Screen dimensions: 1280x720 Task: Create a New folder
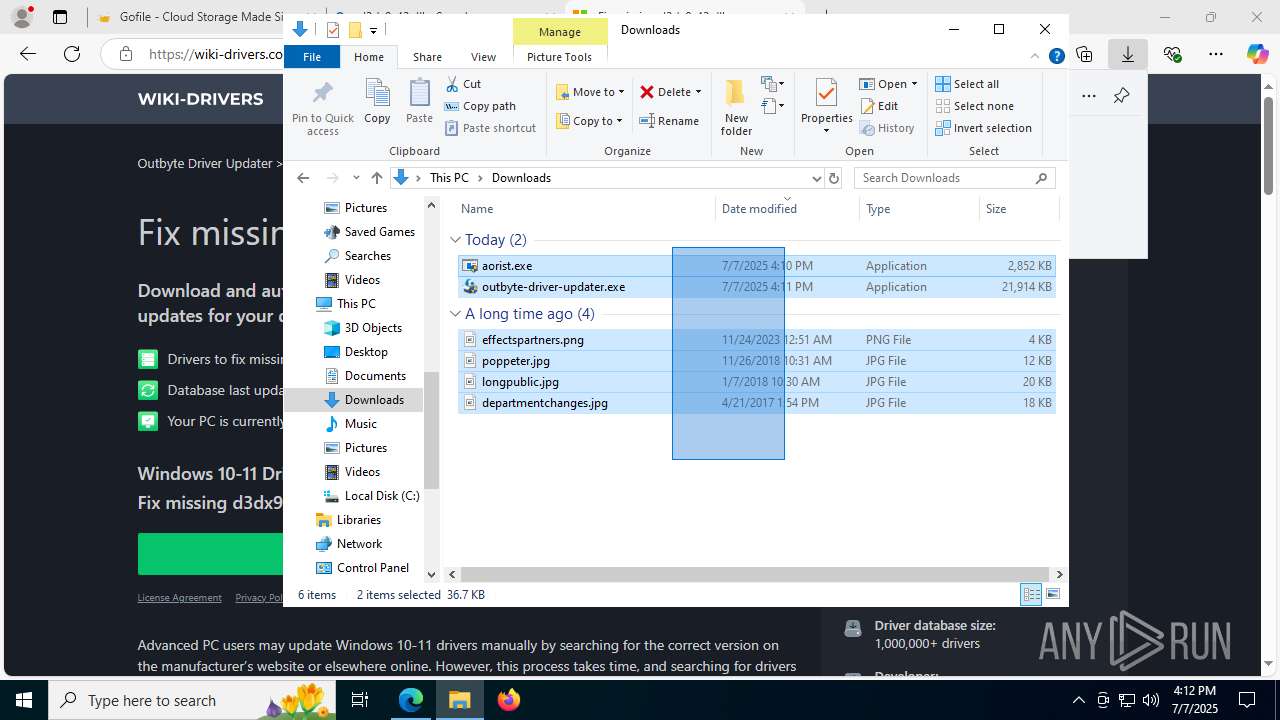click(x=736, y=107)
